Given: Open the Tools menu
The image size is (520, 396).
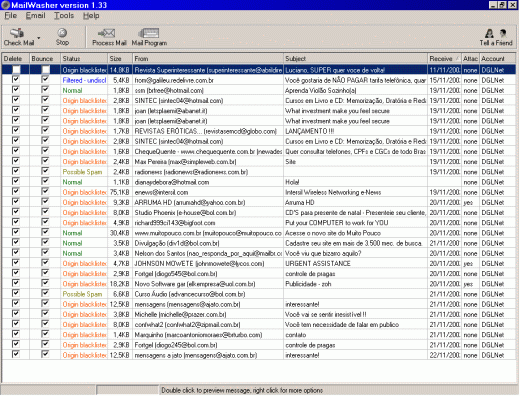Looking at the screenshot, I should [64, 16].
